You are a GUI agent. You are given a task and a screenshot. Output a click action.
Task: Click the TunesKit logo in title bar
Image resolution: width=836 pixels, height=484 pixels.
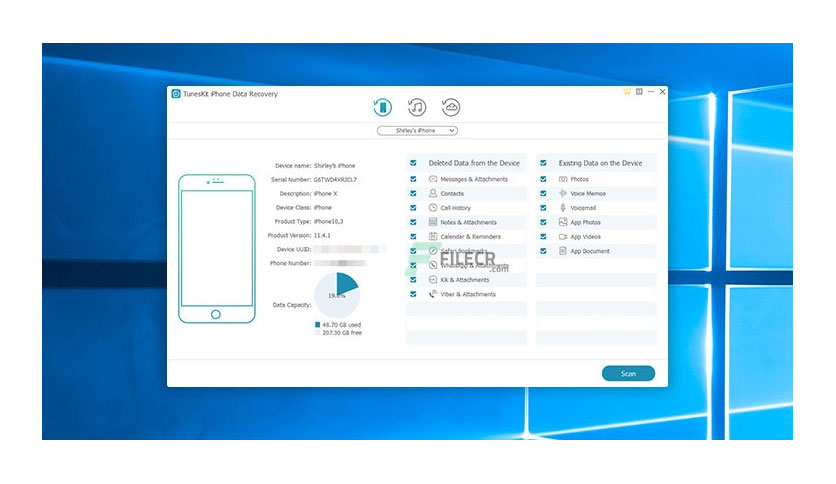pyautogui.click(x=176, y=94)
